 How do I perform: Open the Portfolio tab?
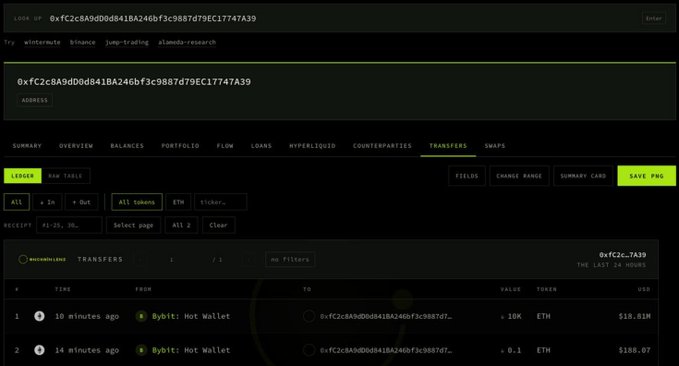click(180, 146)
